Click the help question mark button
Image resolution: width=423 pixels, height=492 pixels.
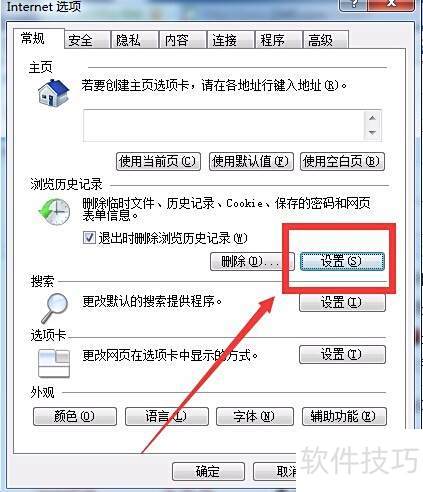354,5
